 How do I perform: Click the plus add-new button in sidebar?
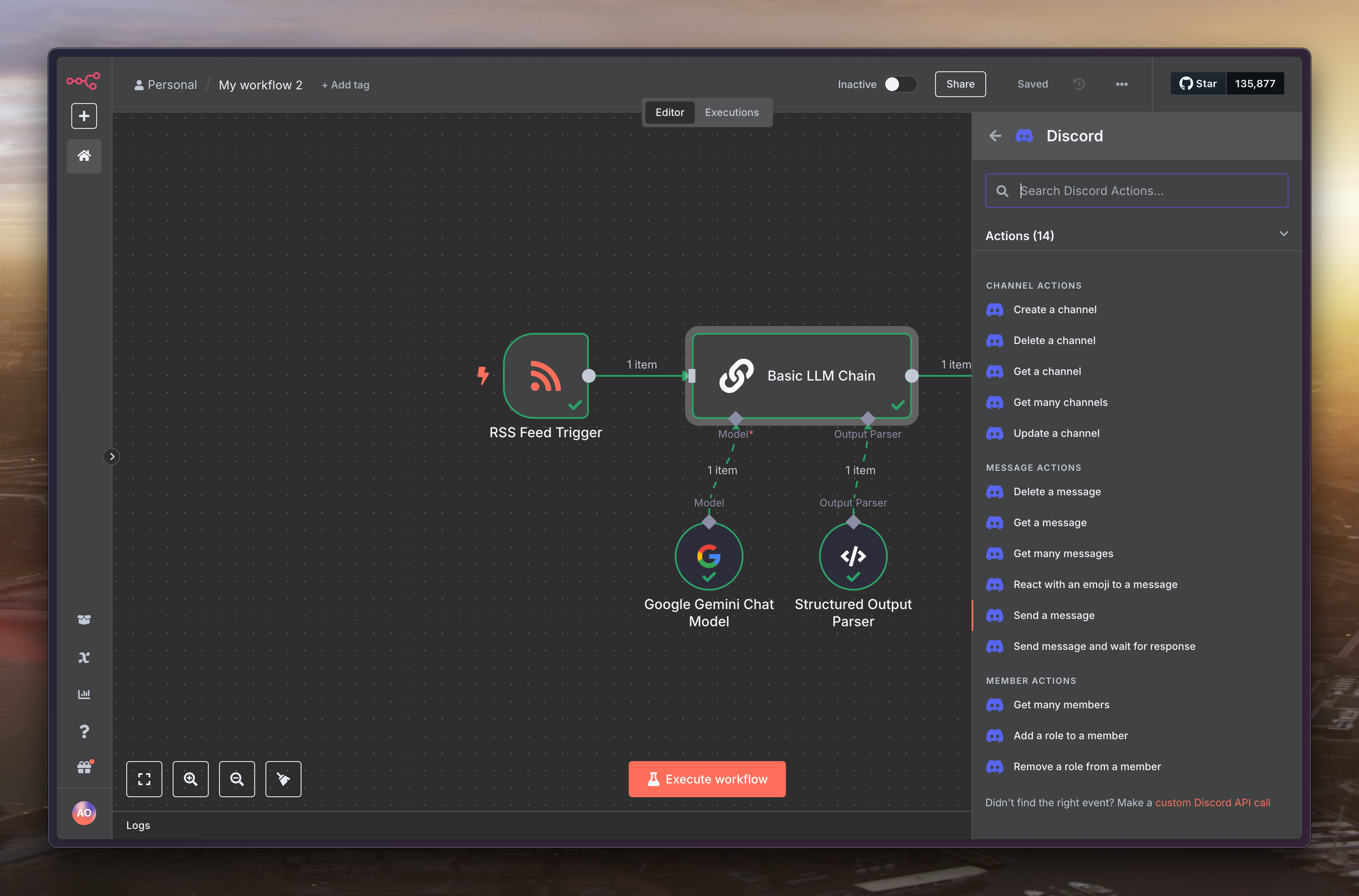coord(84,116)
